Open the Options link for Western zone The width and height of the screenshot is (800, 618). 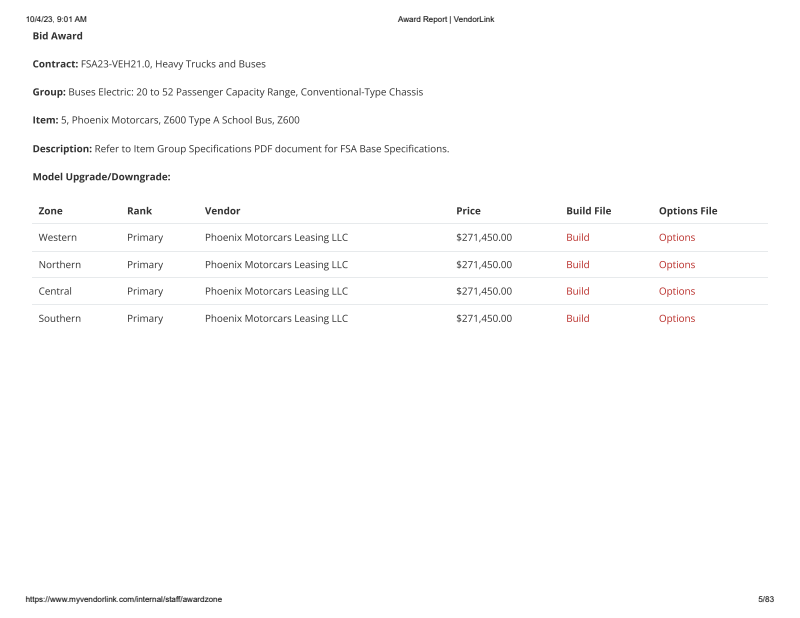[x=676, y=238]
